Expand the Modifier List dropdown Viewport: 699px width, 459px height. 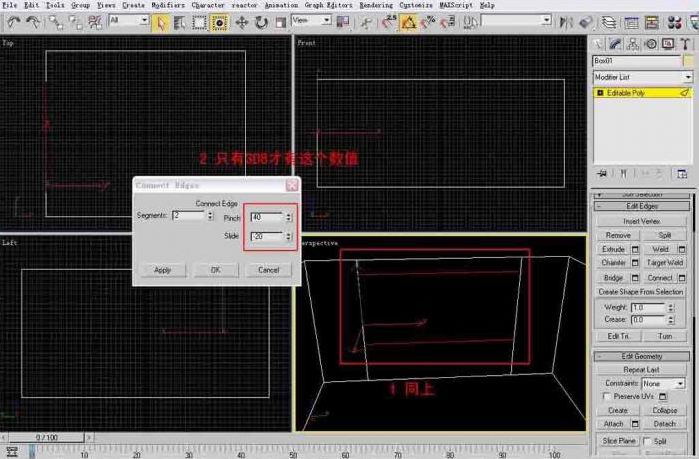coord(688,77)
